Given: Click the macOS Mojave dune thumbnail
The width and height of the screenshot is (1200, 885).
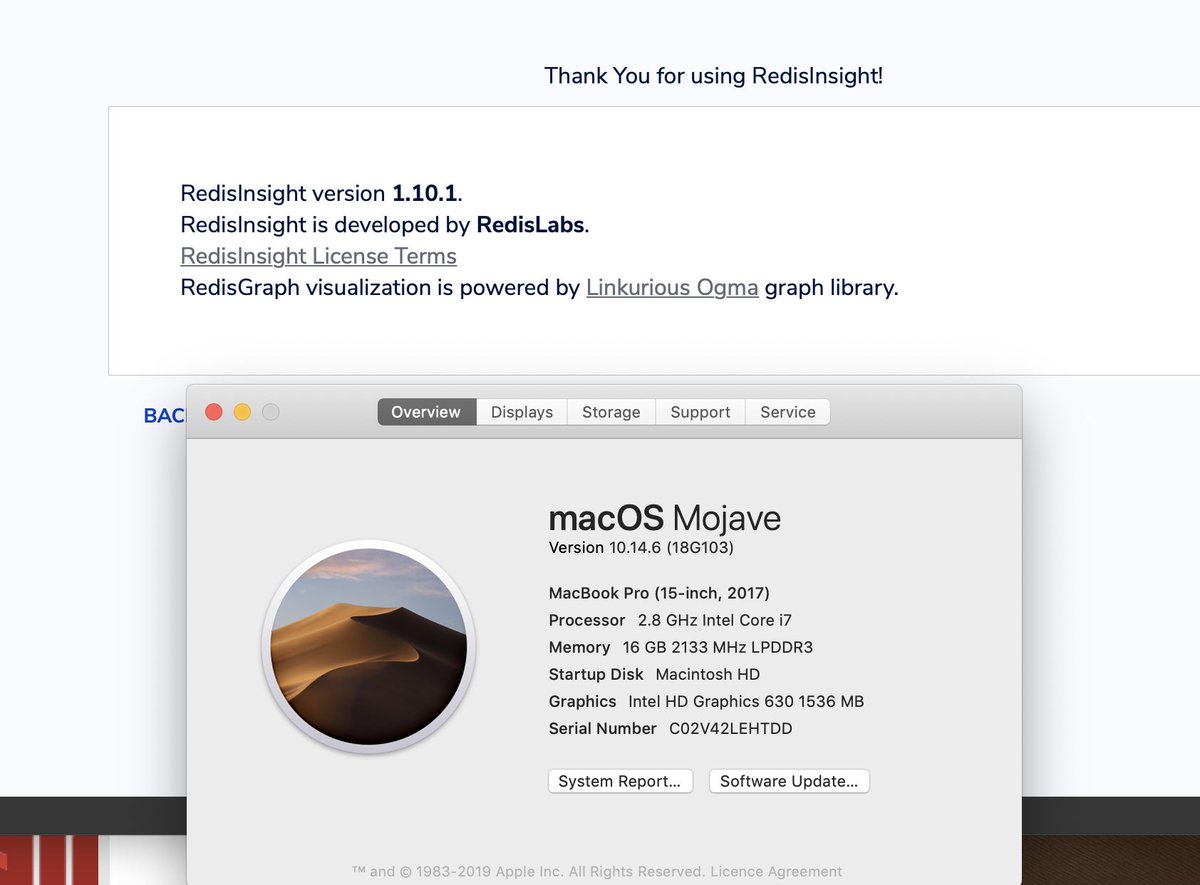Looking at the screenshot, I should point(369,647).
